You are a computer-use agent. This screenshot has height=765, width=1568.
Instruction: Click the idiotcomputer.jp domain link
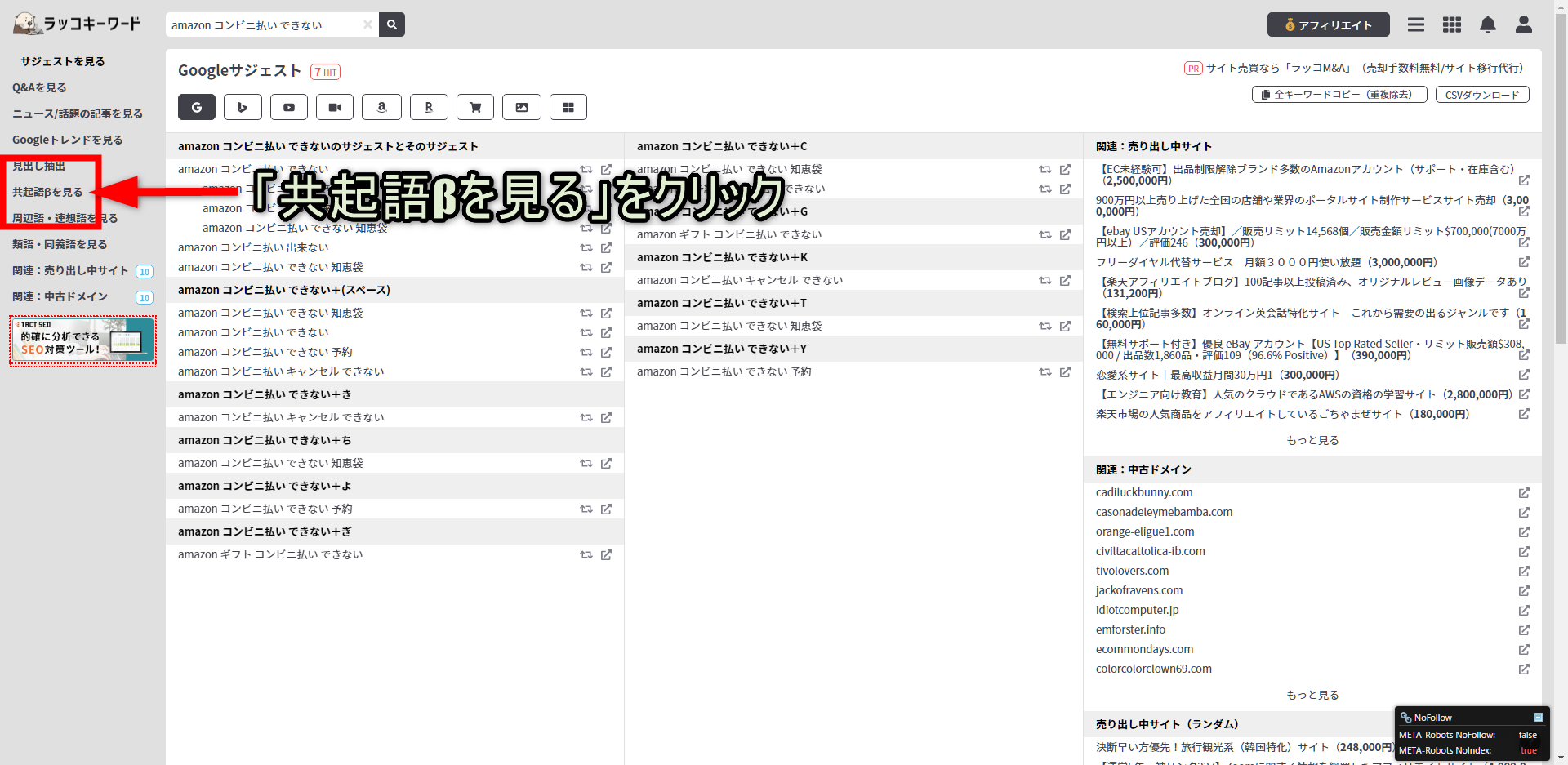pyautogui.click(x=1137, y=610)
